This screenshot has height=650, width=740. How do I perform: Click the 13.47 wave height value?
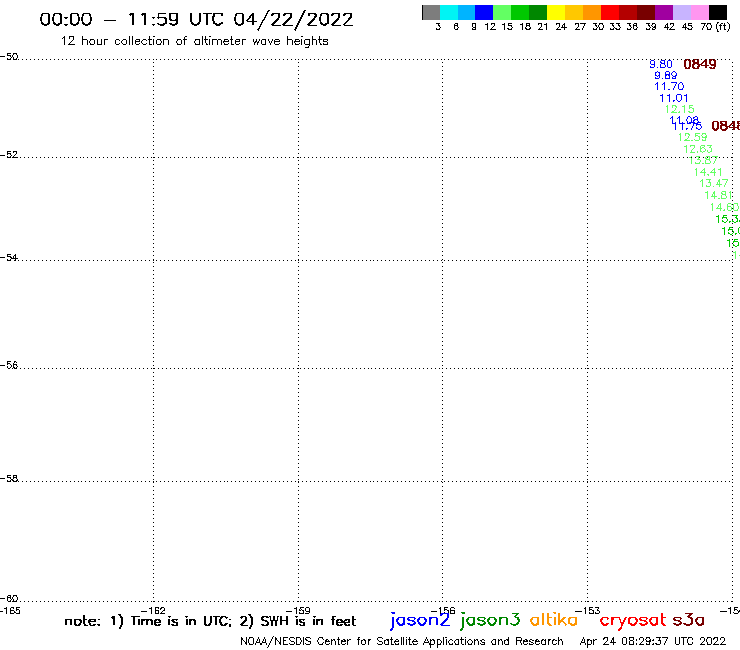tap(714, 183)
